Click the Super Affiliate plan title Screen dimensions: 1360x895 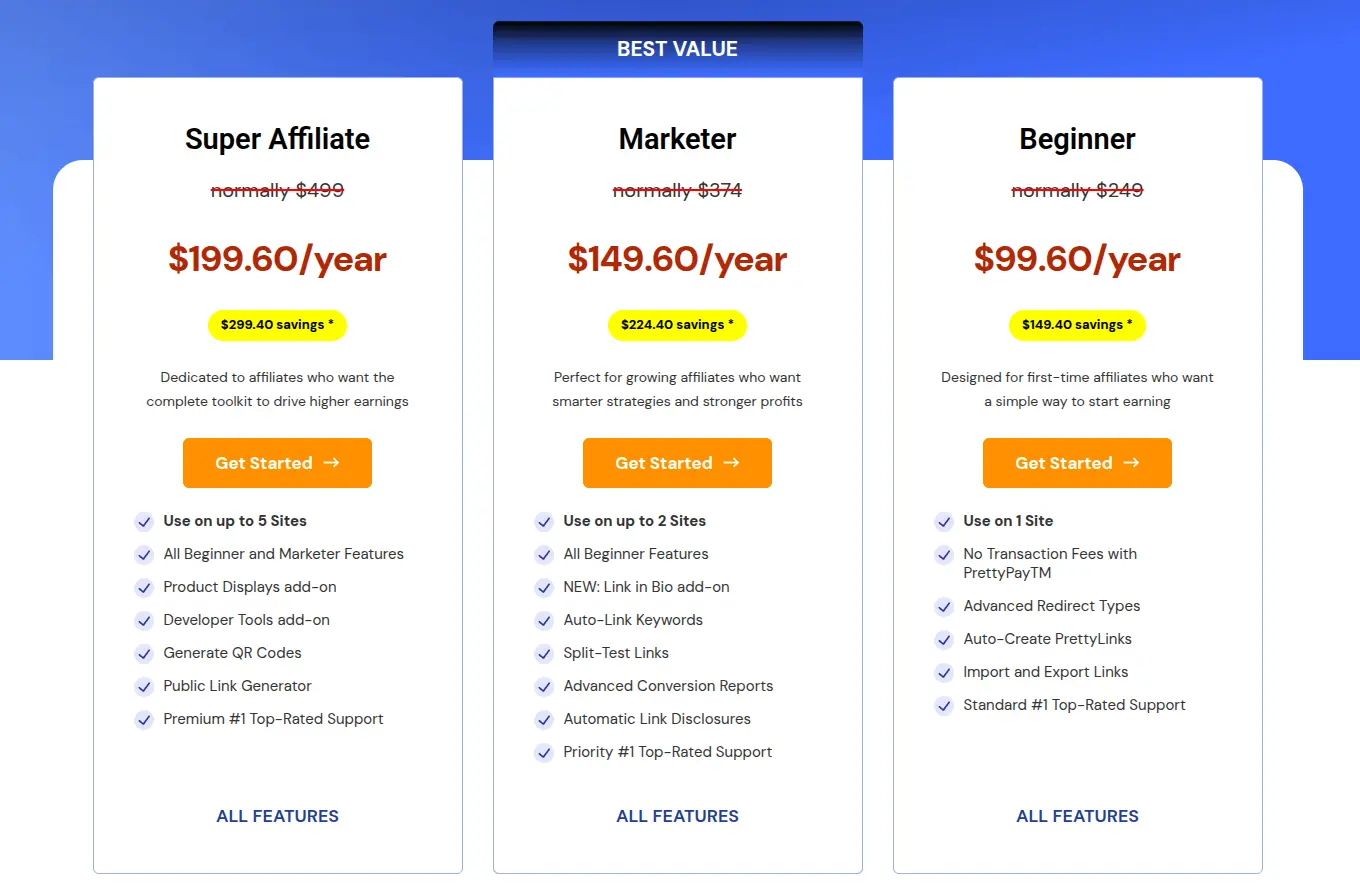click(x=277, y=139)
